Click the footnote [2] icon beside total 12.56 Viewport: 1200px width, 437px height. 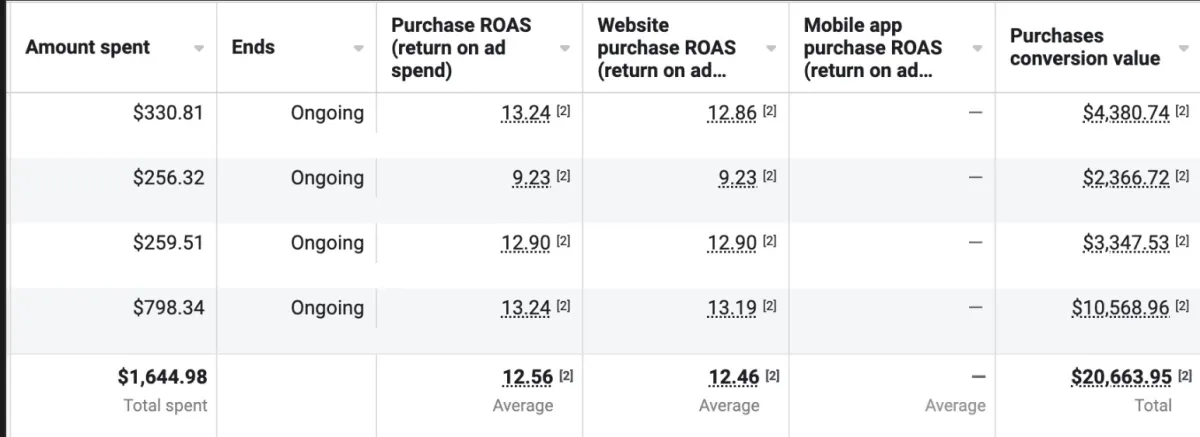point(566,376)
